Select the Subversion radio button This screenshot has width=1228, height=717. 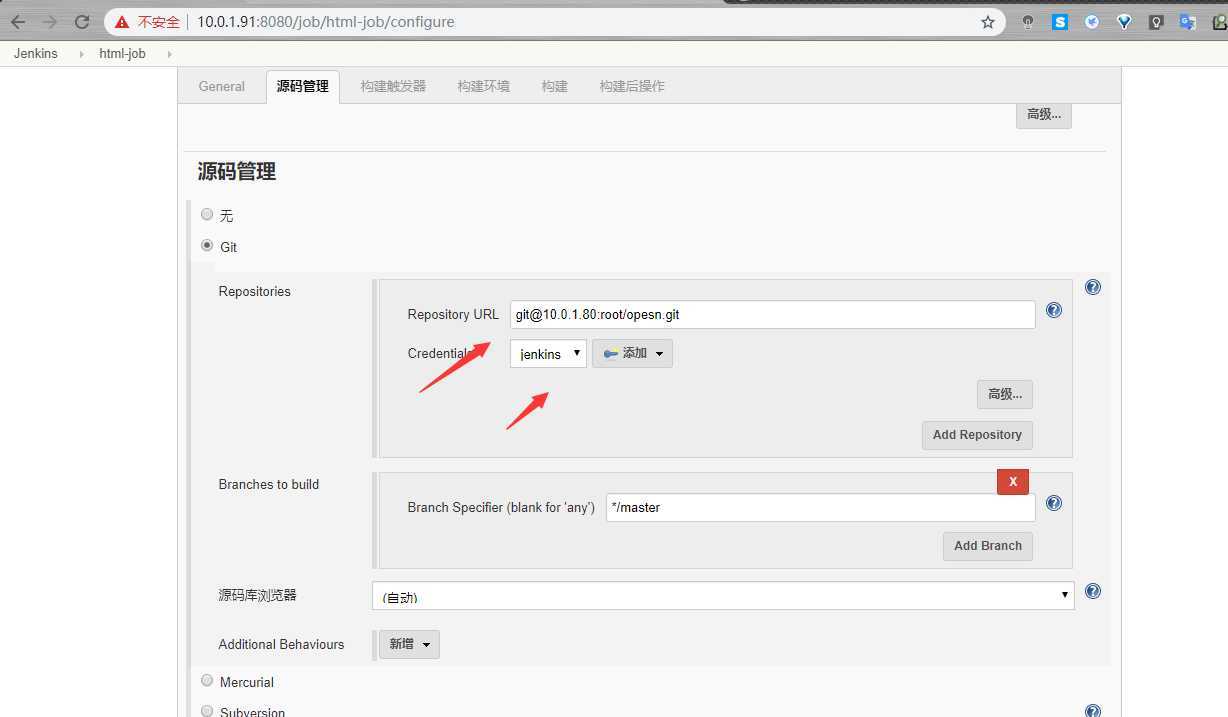point(207,711)
